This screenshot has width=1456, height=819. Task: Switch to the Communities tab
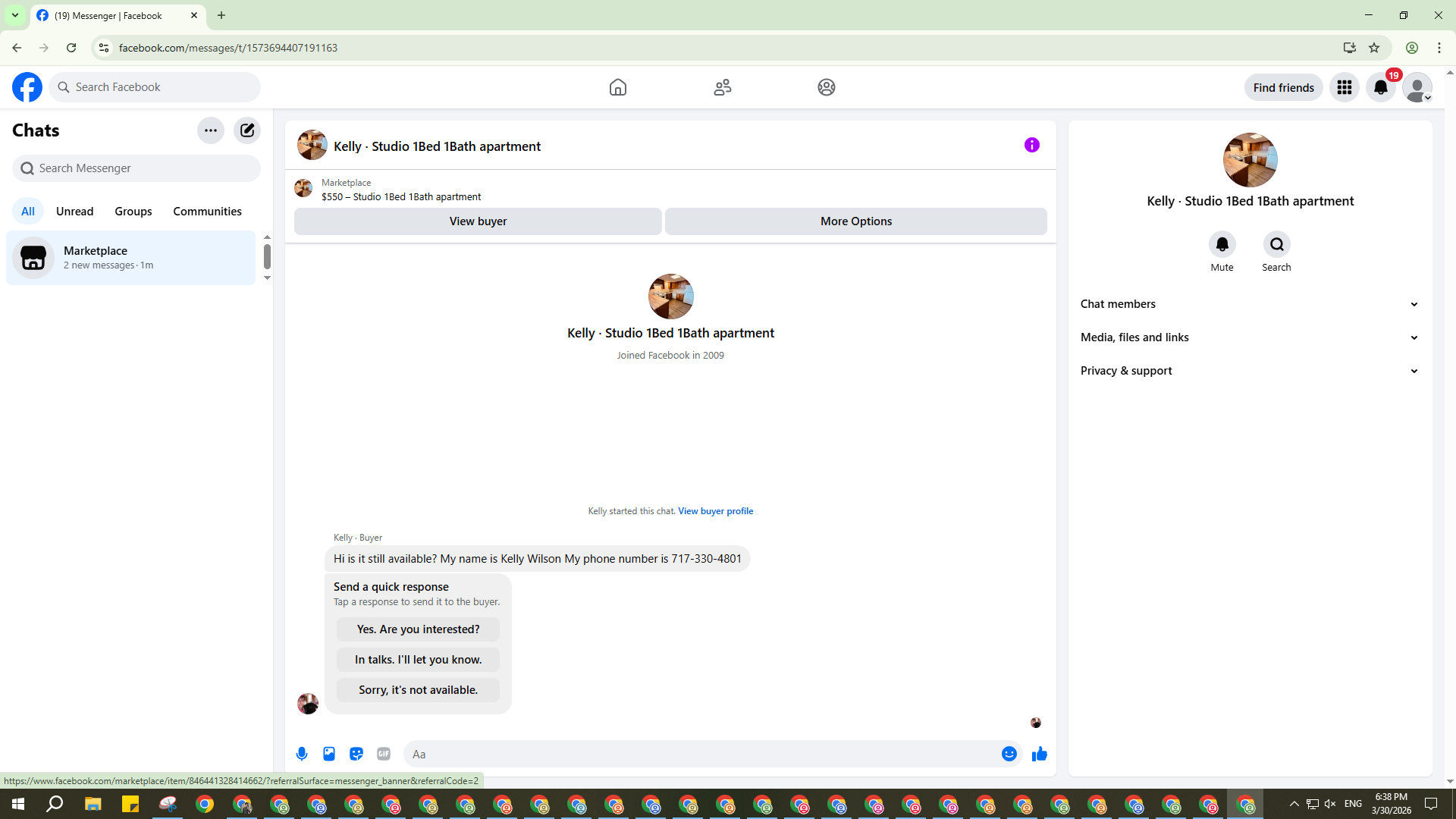[207, 212]
